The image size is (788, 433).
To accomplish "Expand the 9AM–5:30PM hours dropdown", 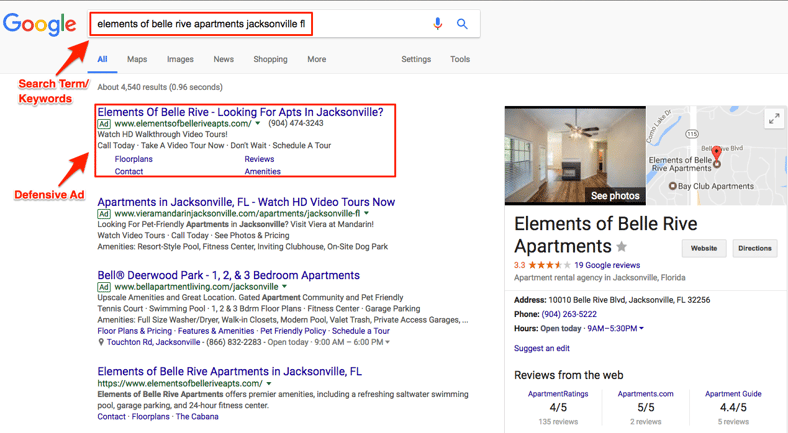I will [641, 329].
